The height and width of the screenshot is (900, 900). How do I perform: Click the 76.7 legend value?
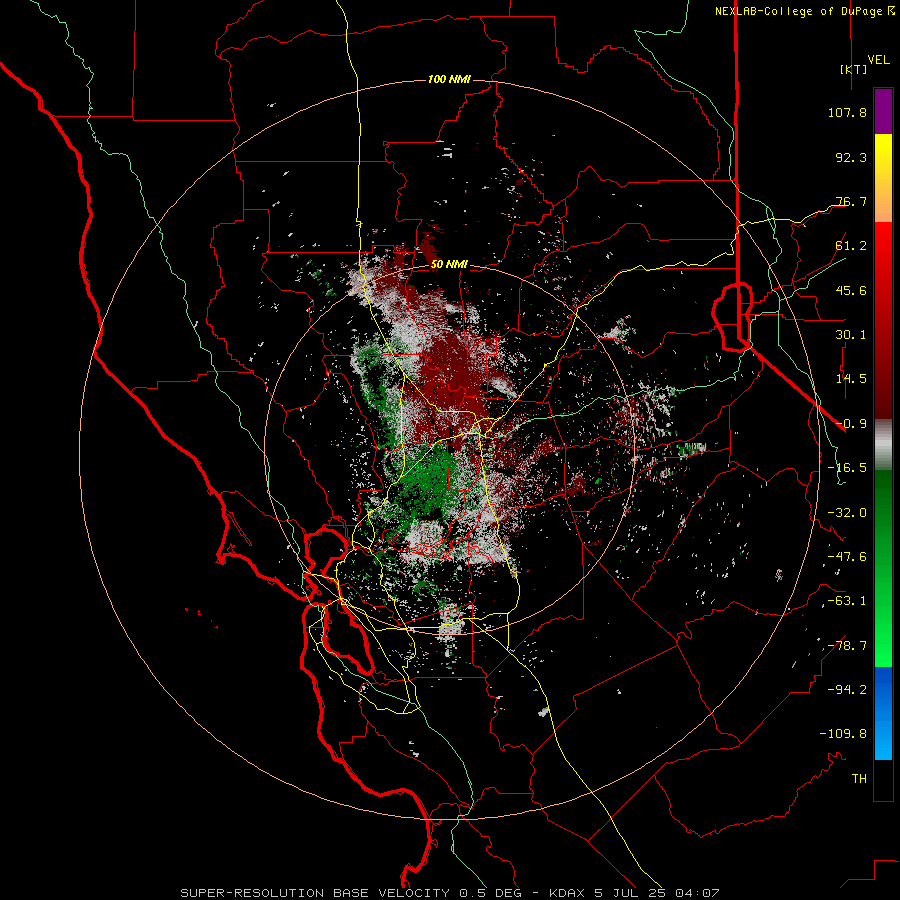click(851, 201)
